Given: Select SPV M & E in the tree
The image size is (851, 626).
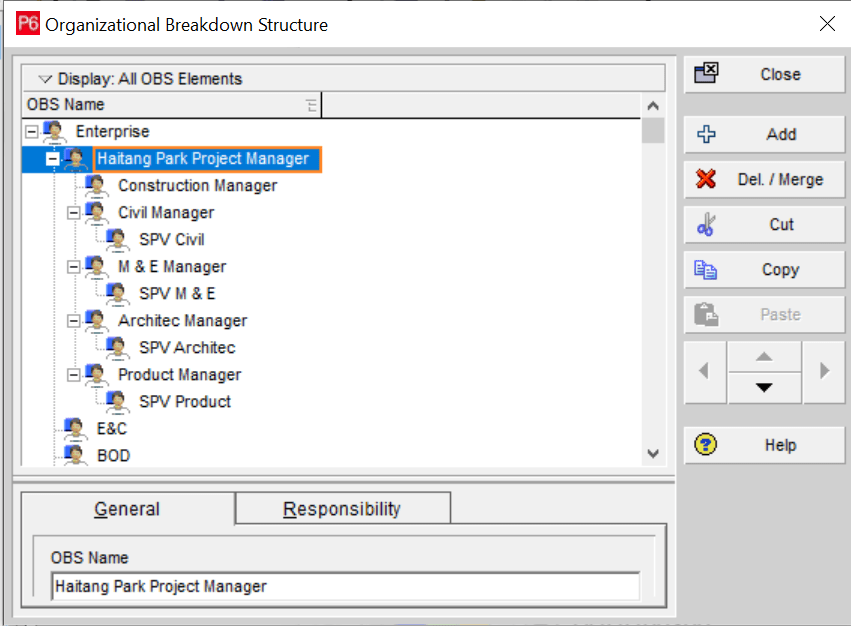Looking at the screenshot, I should click(x=177, y=294).
